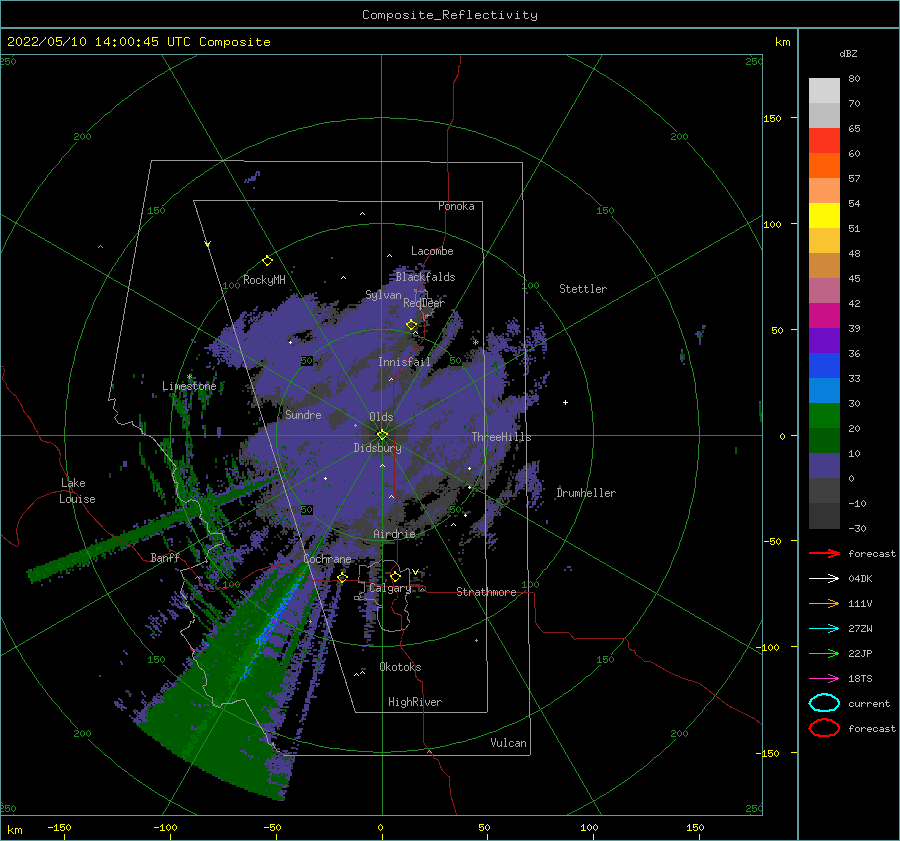The height and width of the screenshot is (841, 900).
Task: Click the Drumheller city label
Action: (x=586, y=493)
